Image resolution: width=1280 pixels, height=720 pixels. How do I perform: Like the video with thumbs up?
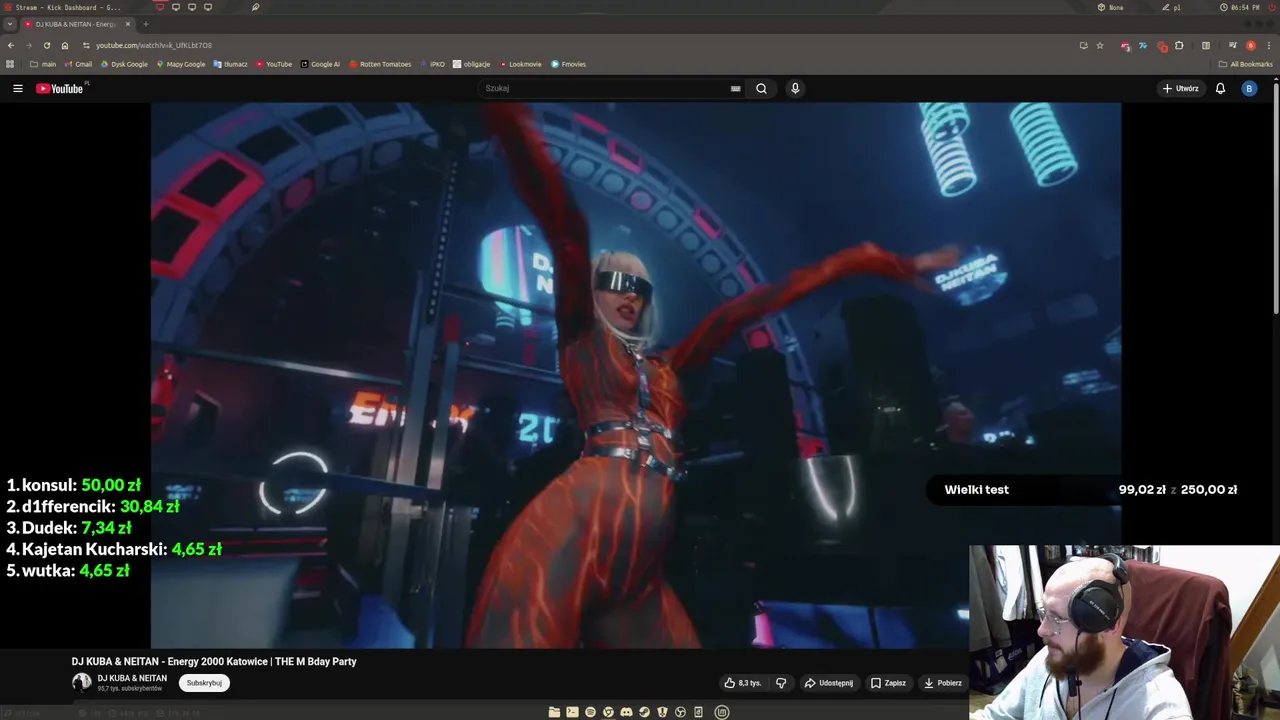pos(743,683)
